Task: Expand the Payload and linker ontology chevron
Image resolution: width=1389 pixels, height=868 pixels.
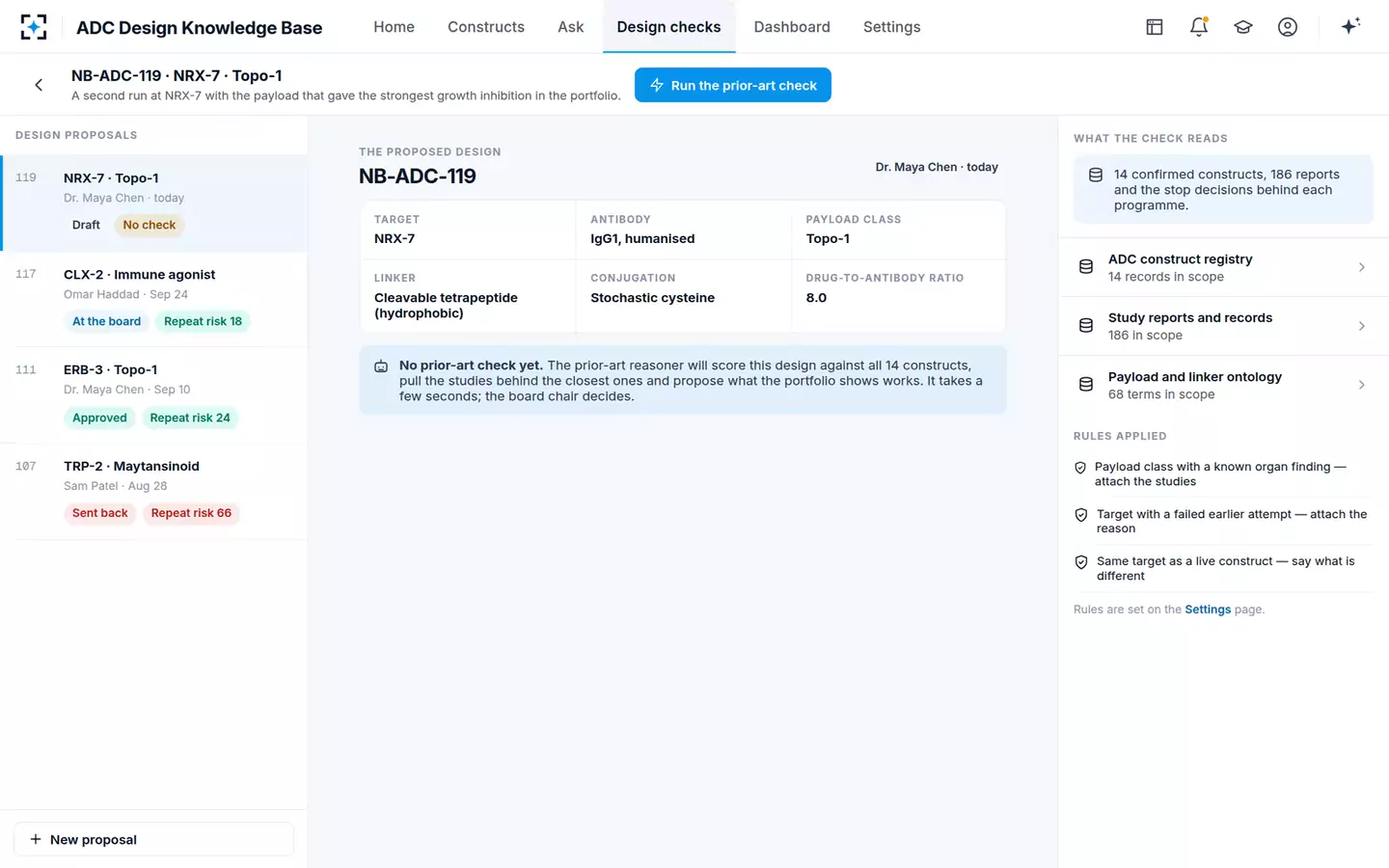Action: tap(1361, 385)
